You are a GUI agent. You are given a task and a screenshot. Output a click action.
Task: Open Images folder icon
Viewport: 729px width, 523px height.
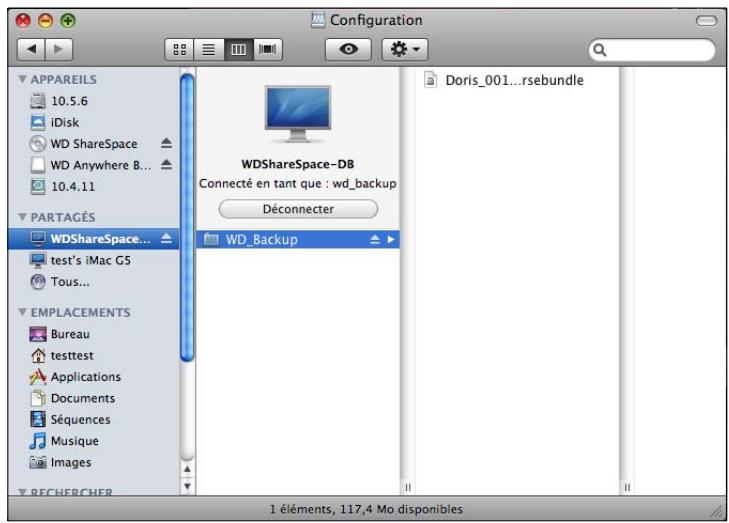[38, 462]
